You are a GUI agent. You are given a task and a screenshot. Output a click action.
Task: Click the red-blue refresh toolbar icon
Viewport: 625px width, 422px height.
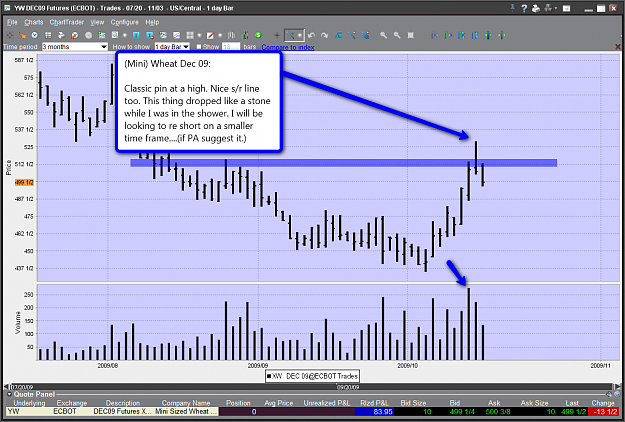tap(75, 35)
